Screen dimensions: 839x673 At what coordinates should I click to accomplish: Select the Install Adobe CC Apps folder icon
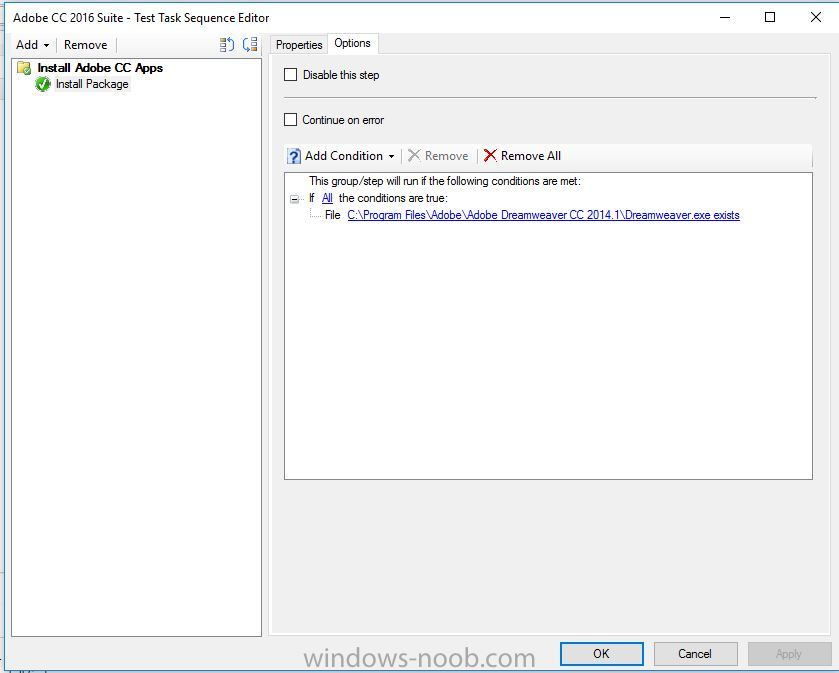point(24,68)
